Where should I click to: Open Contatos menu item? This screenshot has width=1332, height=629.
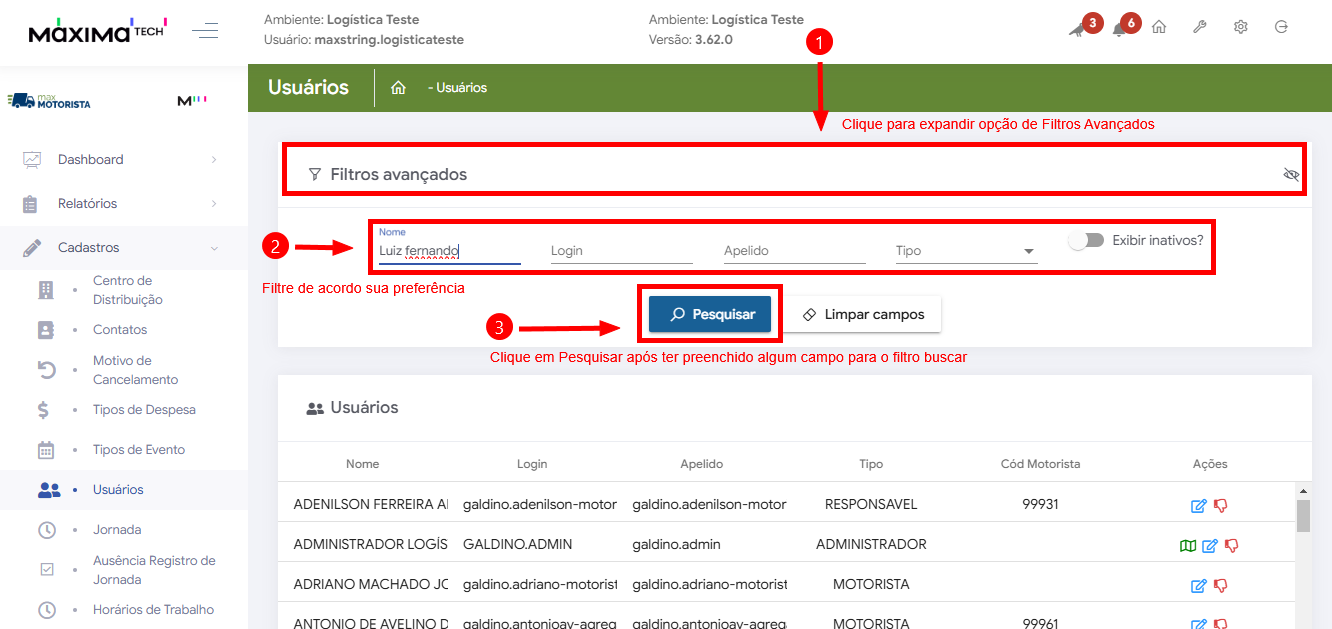click(120, 330)
